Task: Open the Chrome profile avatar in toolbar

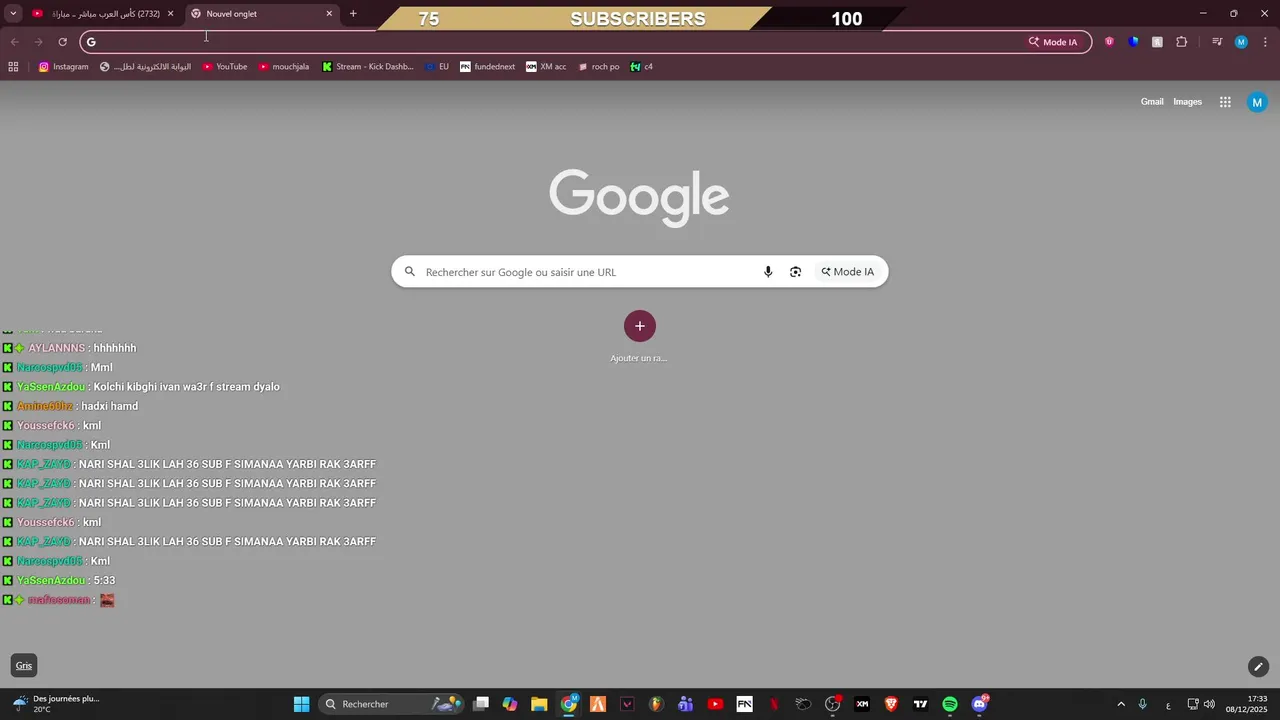Action: (x=1241, y=42)
